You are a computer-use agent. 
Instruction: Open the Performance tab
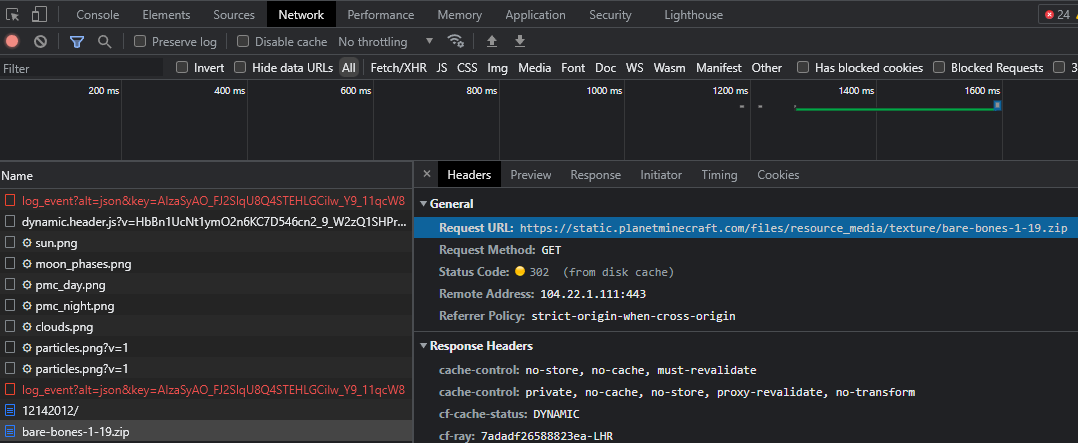(x=381, y=14)
